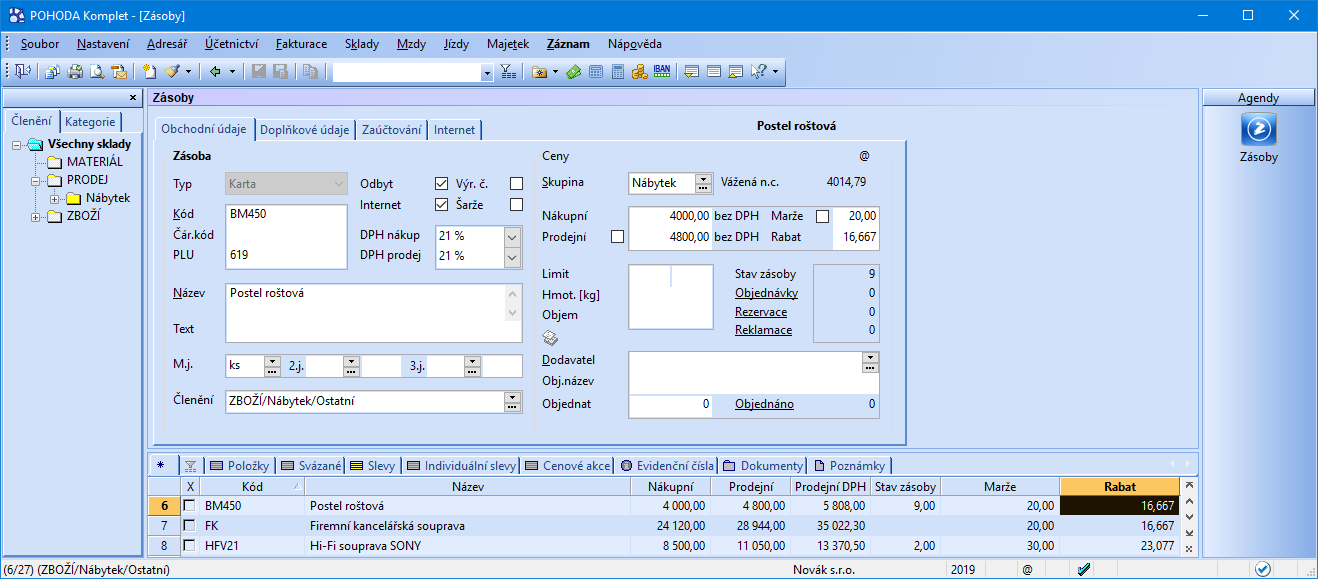Open the Skupina selection button

click(x=703, y=184)
